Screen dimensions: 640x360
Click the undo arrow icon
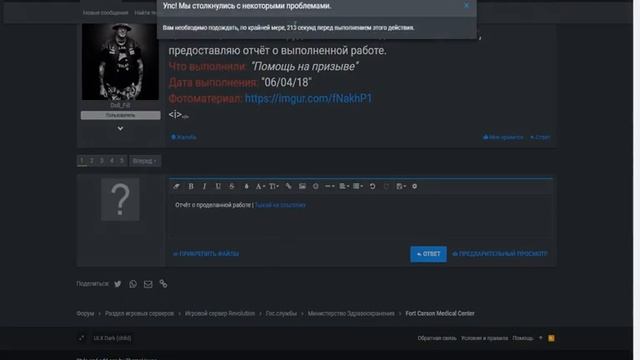point(372,186)
